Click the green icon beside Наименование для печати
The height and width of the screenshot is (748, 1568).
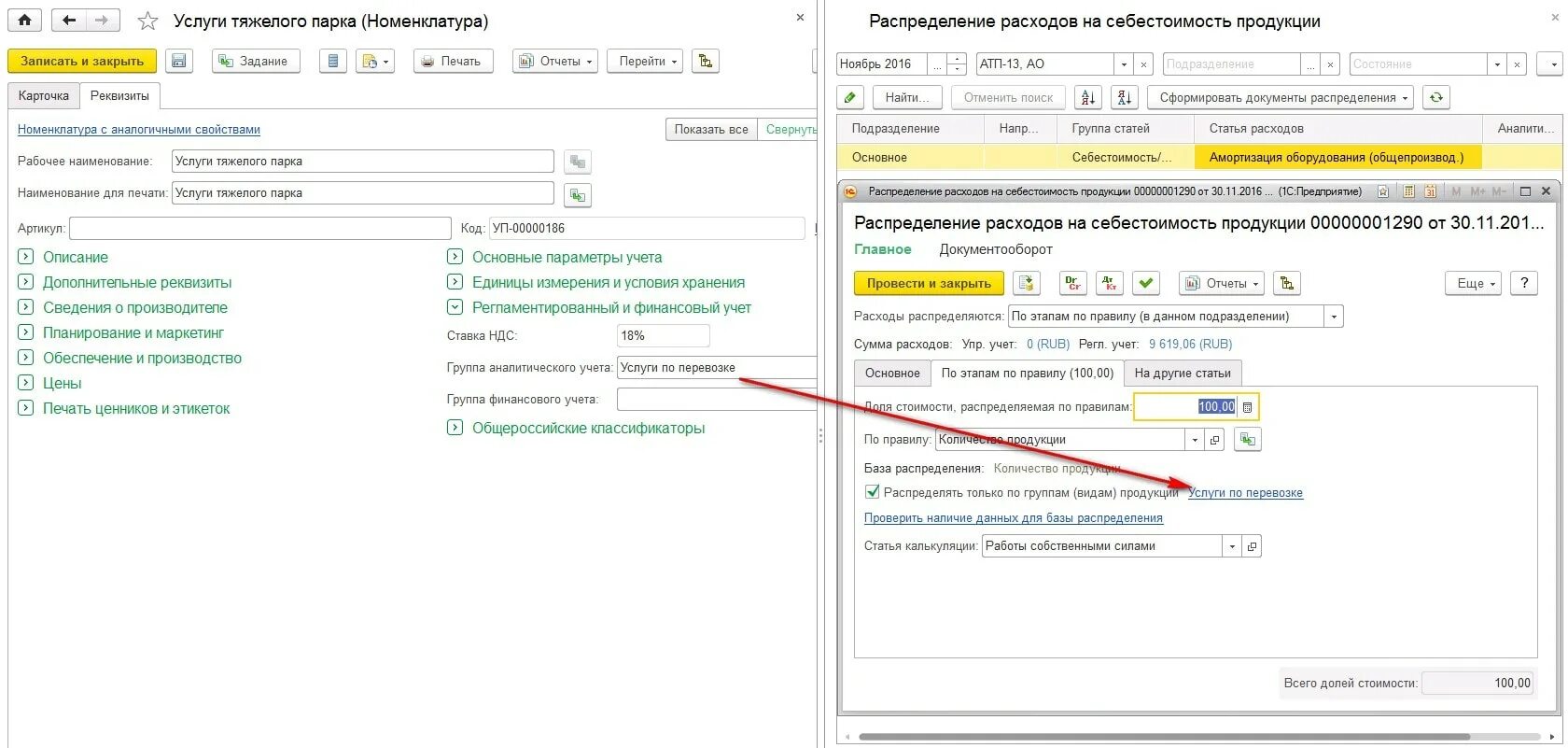click(578, 194)
